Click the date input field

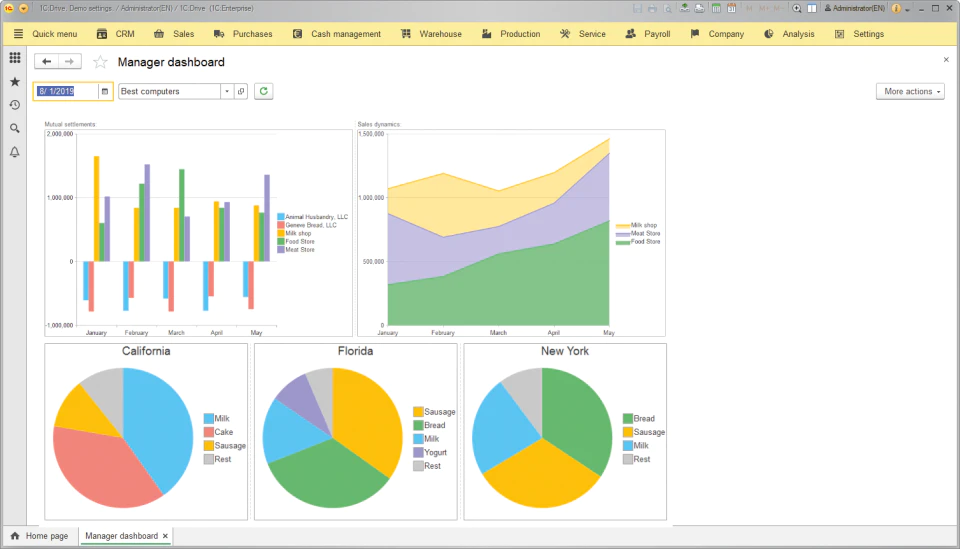coord(66,91)
